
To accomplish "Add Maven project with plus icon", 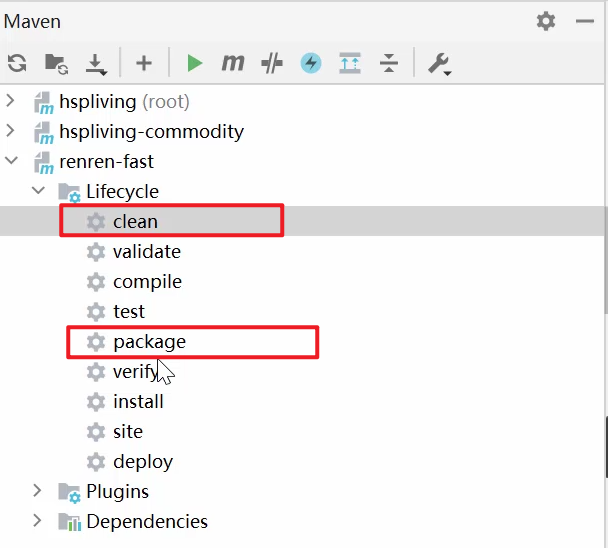I will pos(144,63).
